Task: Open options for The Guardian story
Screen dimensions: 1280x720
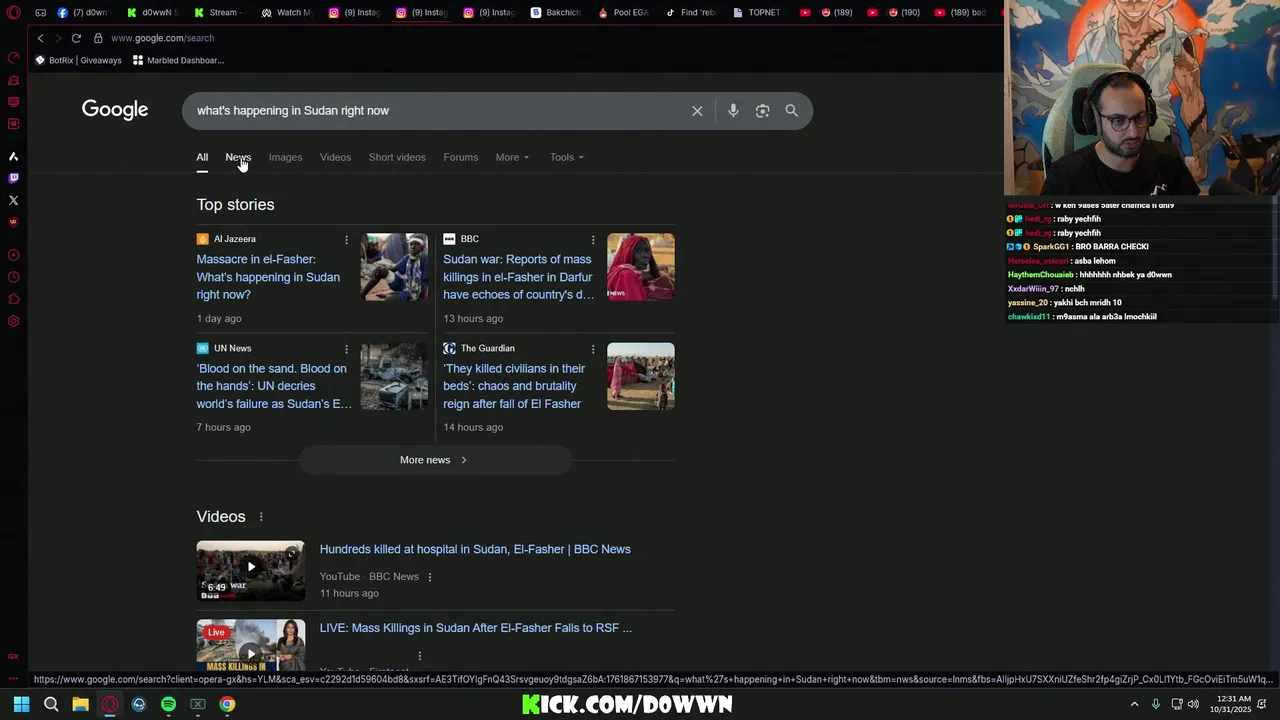Action: [x=593, y=349]
